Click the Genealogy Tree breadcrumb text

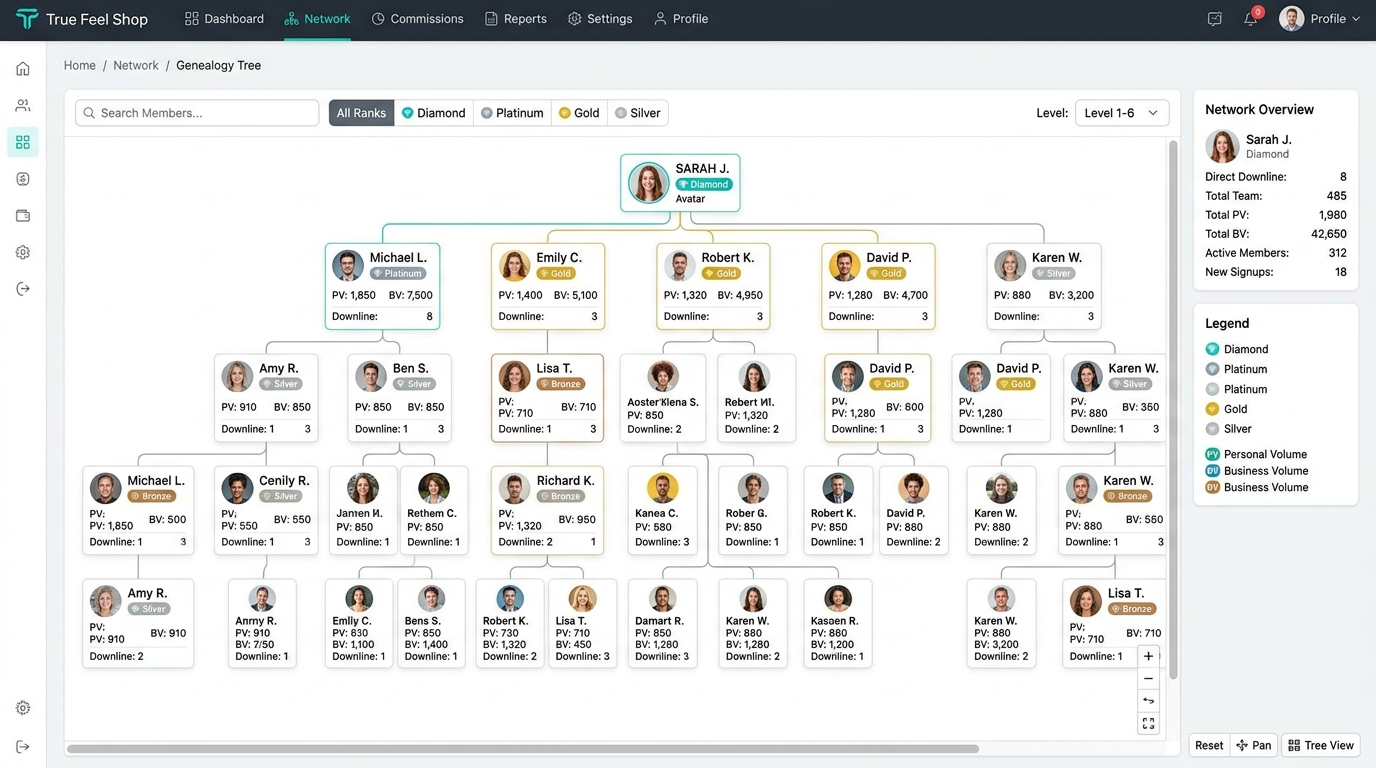coord(218,65)
